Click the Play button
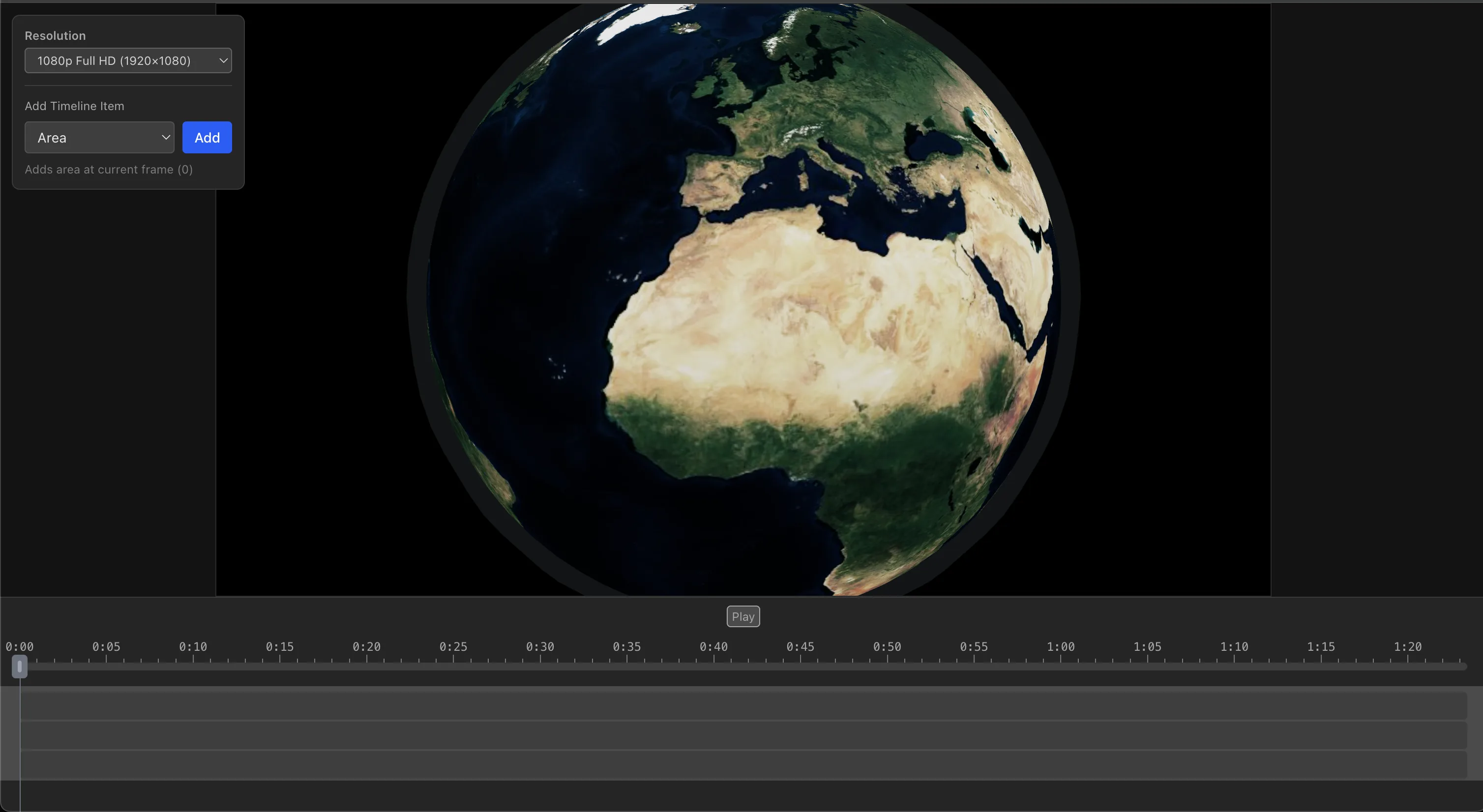1483x812 pixels. point(742,616)
